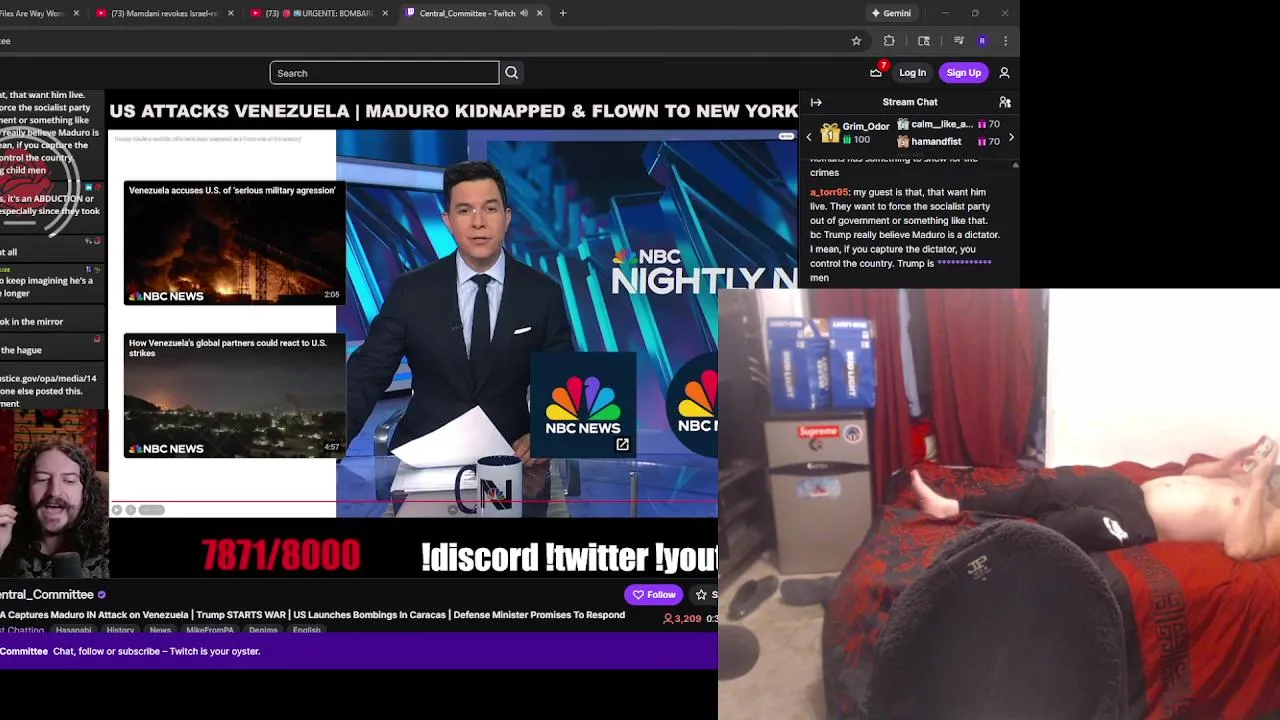
Task: Click the star subscribe button beside Follow
Action: click(x=701, y=595)
